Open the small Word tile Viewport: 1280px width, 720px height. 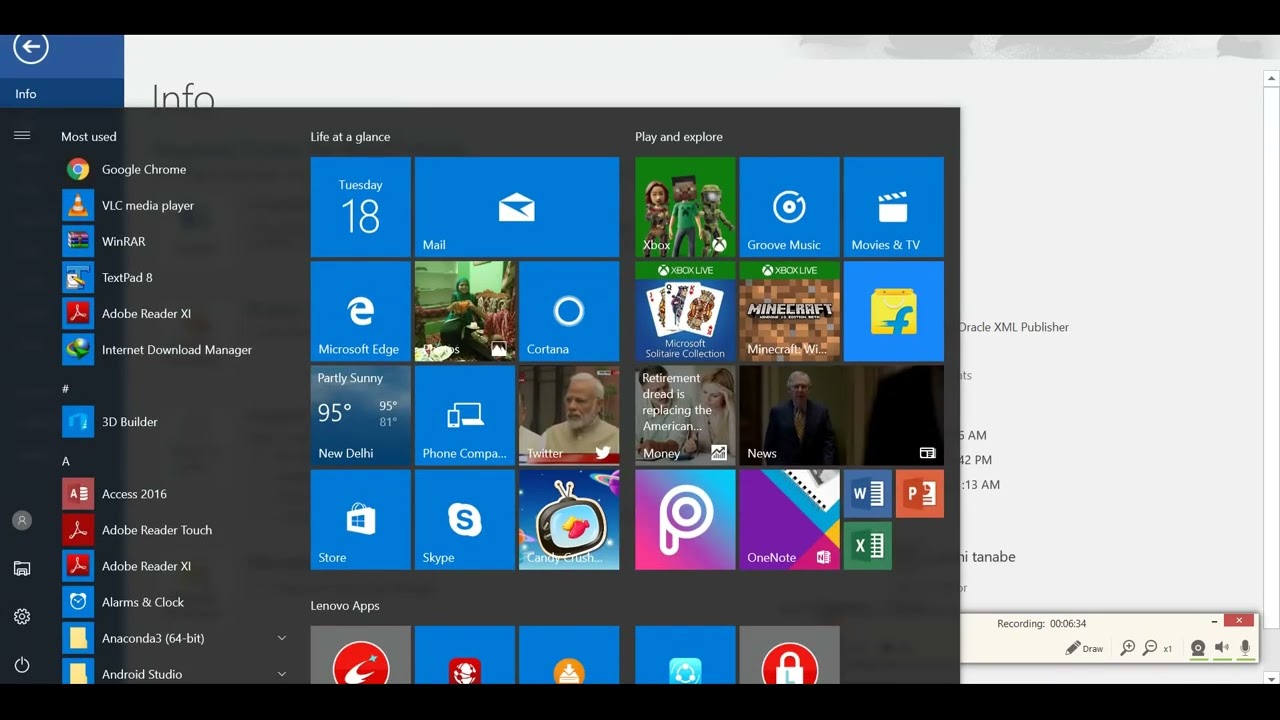coord(867,494)
